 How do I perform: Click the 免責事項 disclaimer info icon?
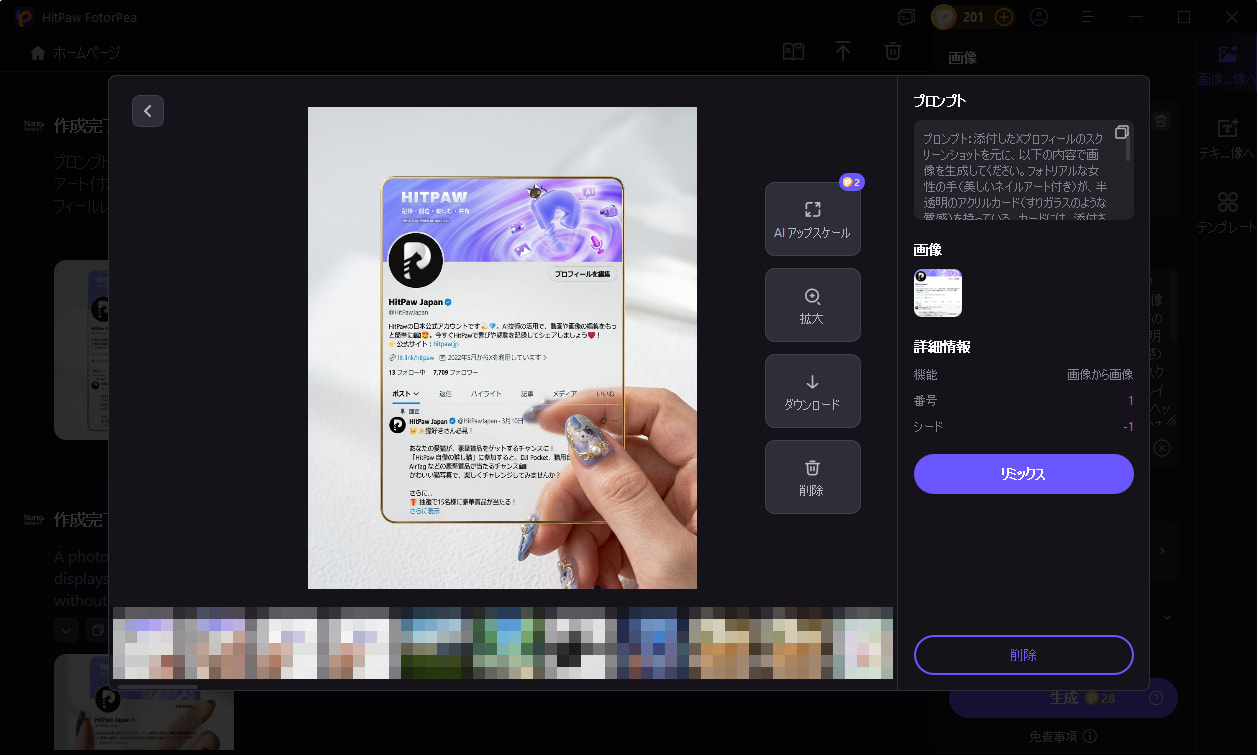pyautogui.click(x=1090, y=736)
